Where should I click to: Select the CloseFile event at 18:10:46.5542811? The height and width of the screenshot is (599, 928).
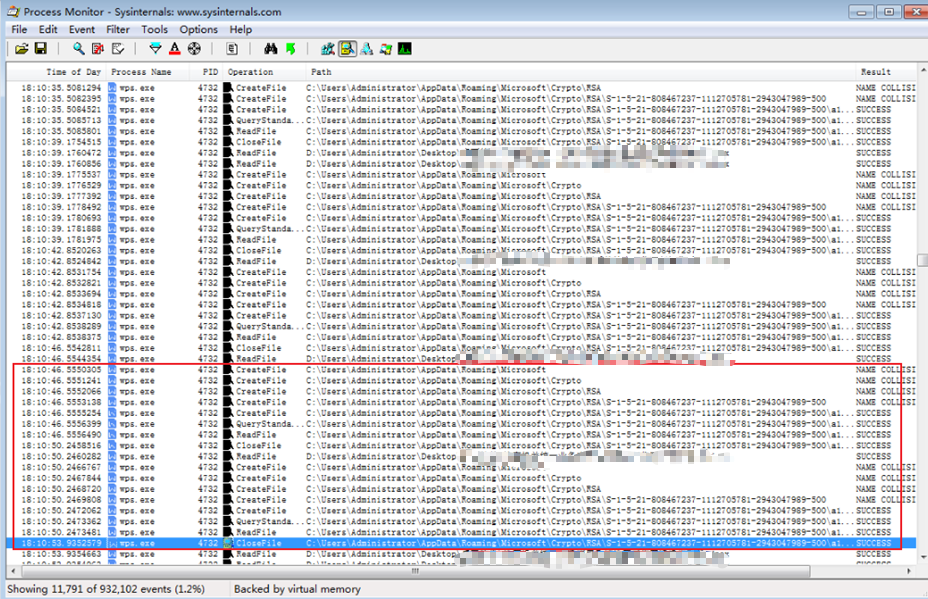point(462,348)
